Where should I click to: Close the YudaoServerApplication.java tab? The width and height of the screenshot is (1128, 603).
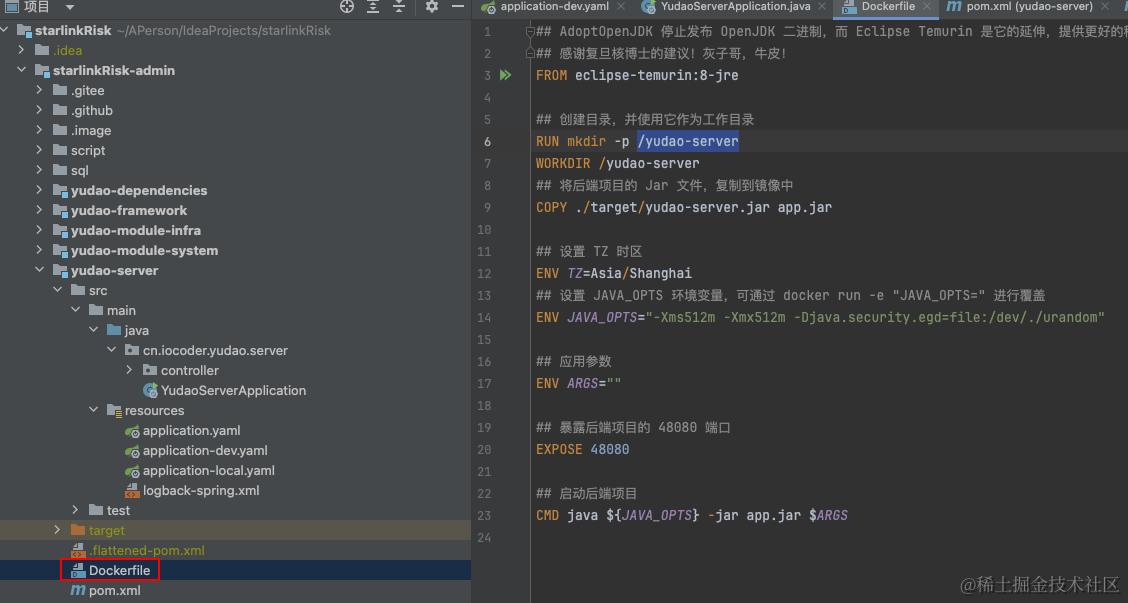click(822, 6)
